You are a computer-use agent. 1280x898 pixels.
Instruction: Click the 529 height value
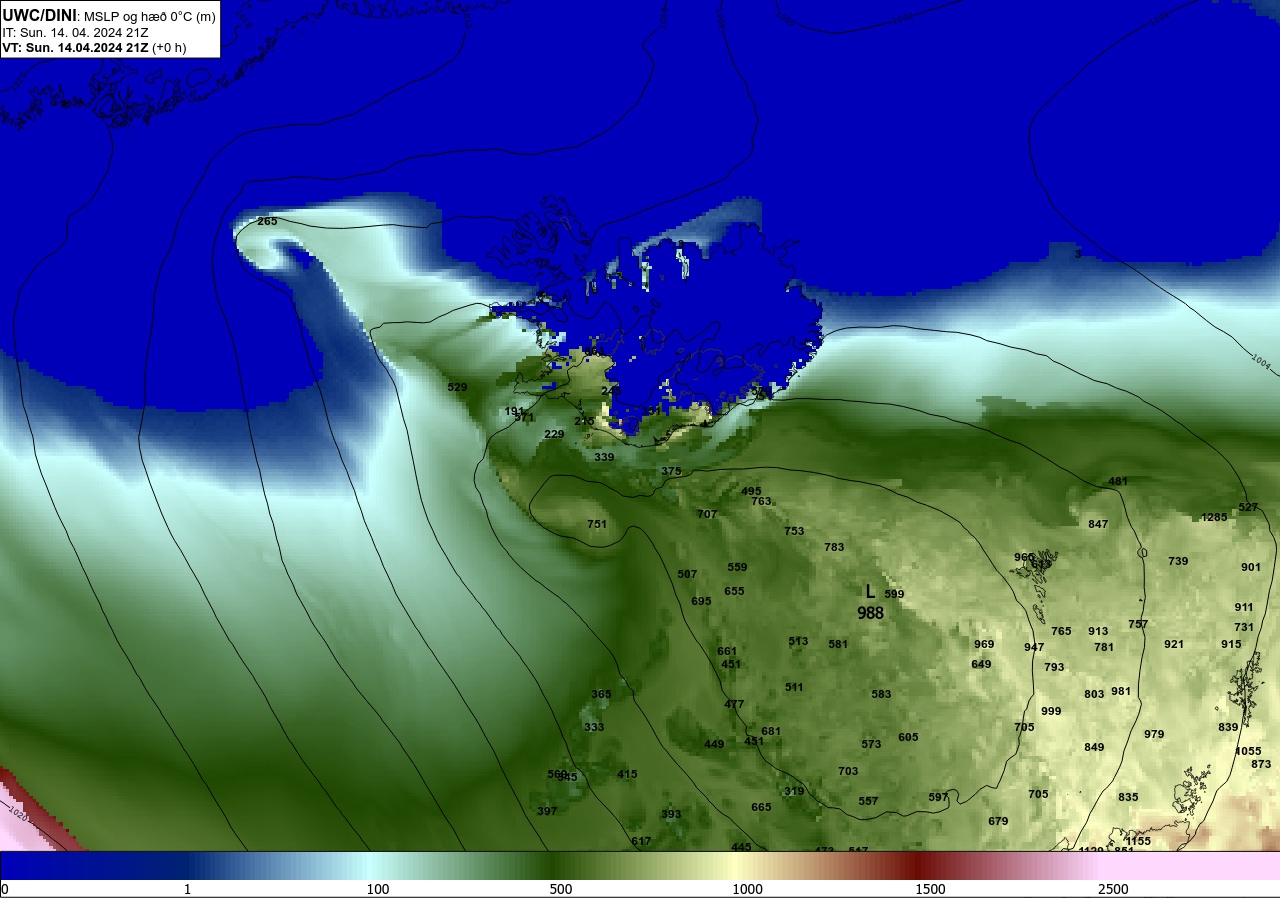pyautogui.click(x=457, y=387)
